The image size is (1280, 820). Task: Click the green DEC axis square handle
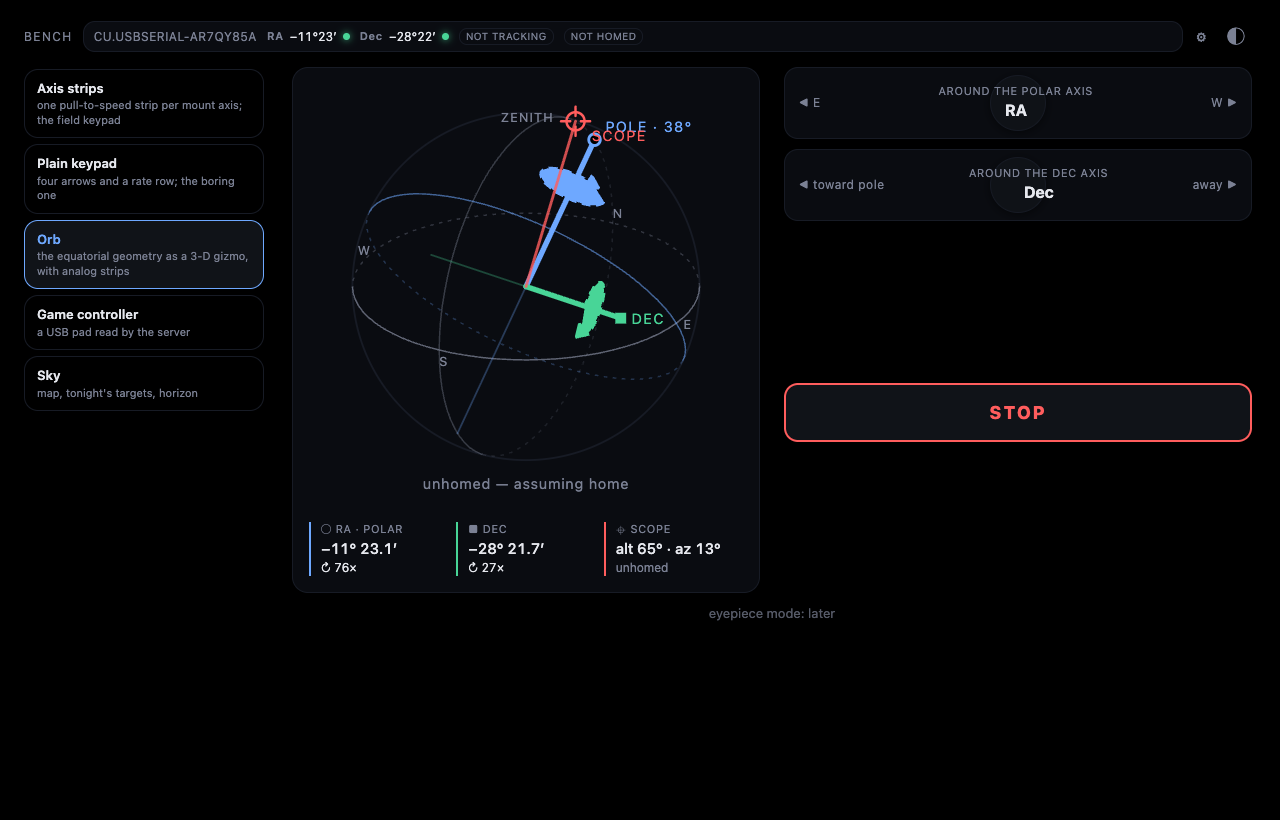point(621,318)
